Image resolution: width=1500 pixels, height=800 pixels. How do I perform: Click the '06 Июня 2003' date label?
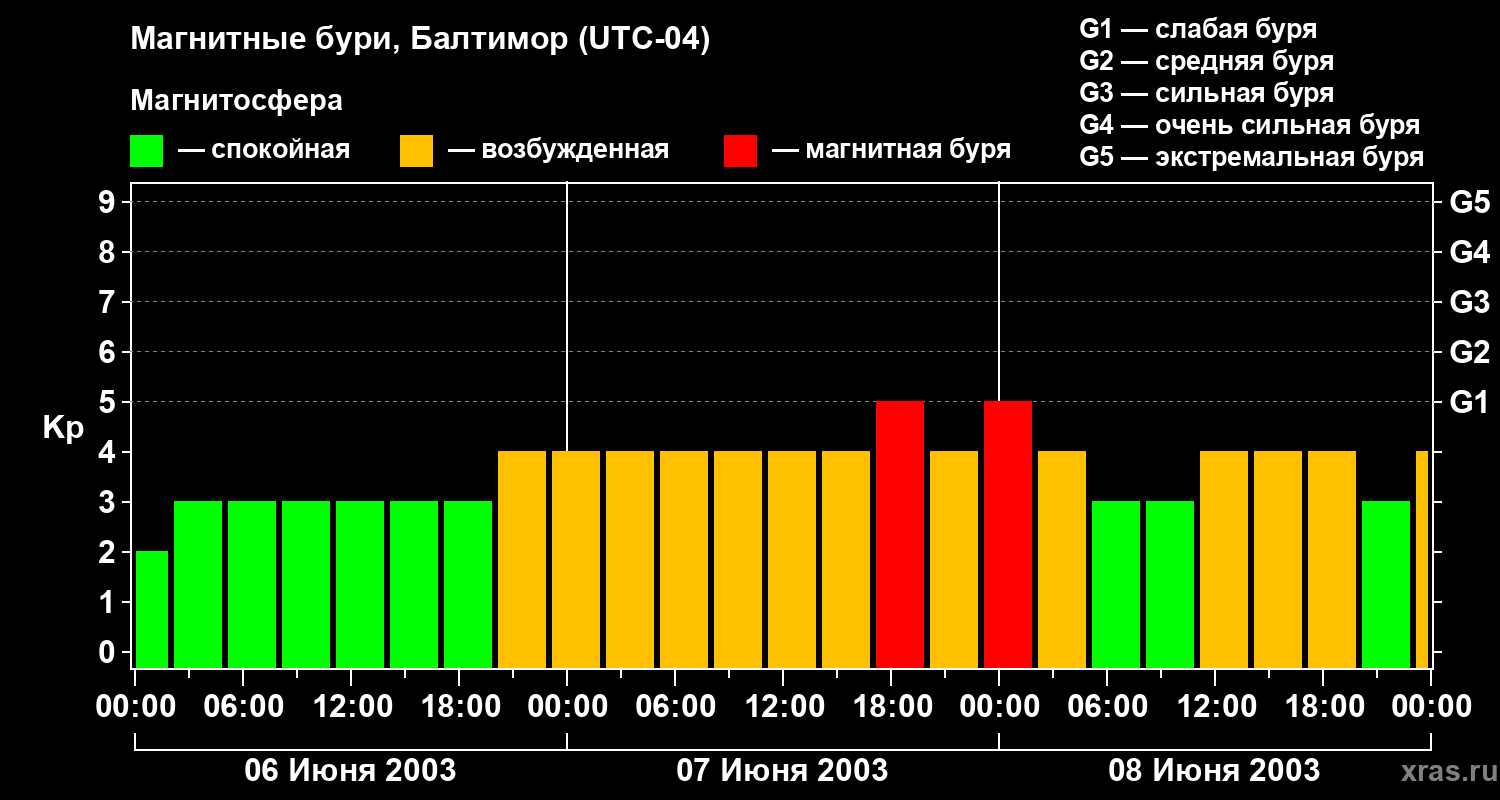350,771
